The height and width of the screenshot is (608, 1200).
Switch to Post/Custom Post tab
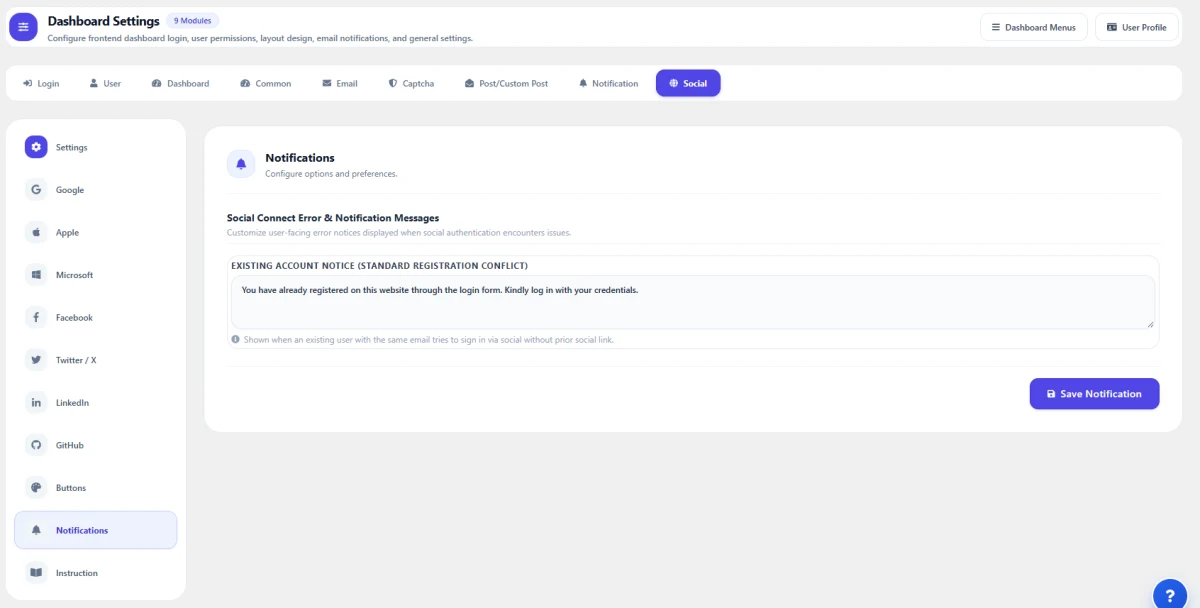point(506,83)
